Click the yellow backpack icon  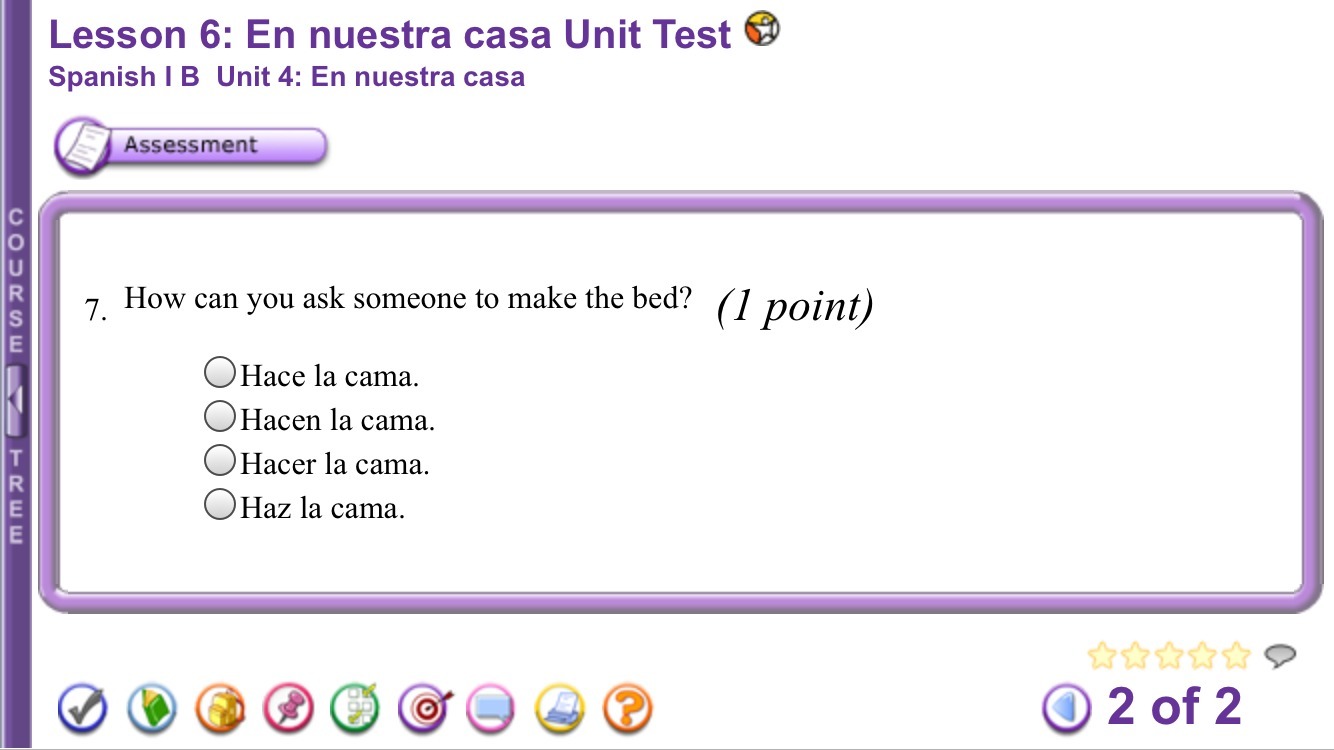pyautogui.click(x=220, y=709)
